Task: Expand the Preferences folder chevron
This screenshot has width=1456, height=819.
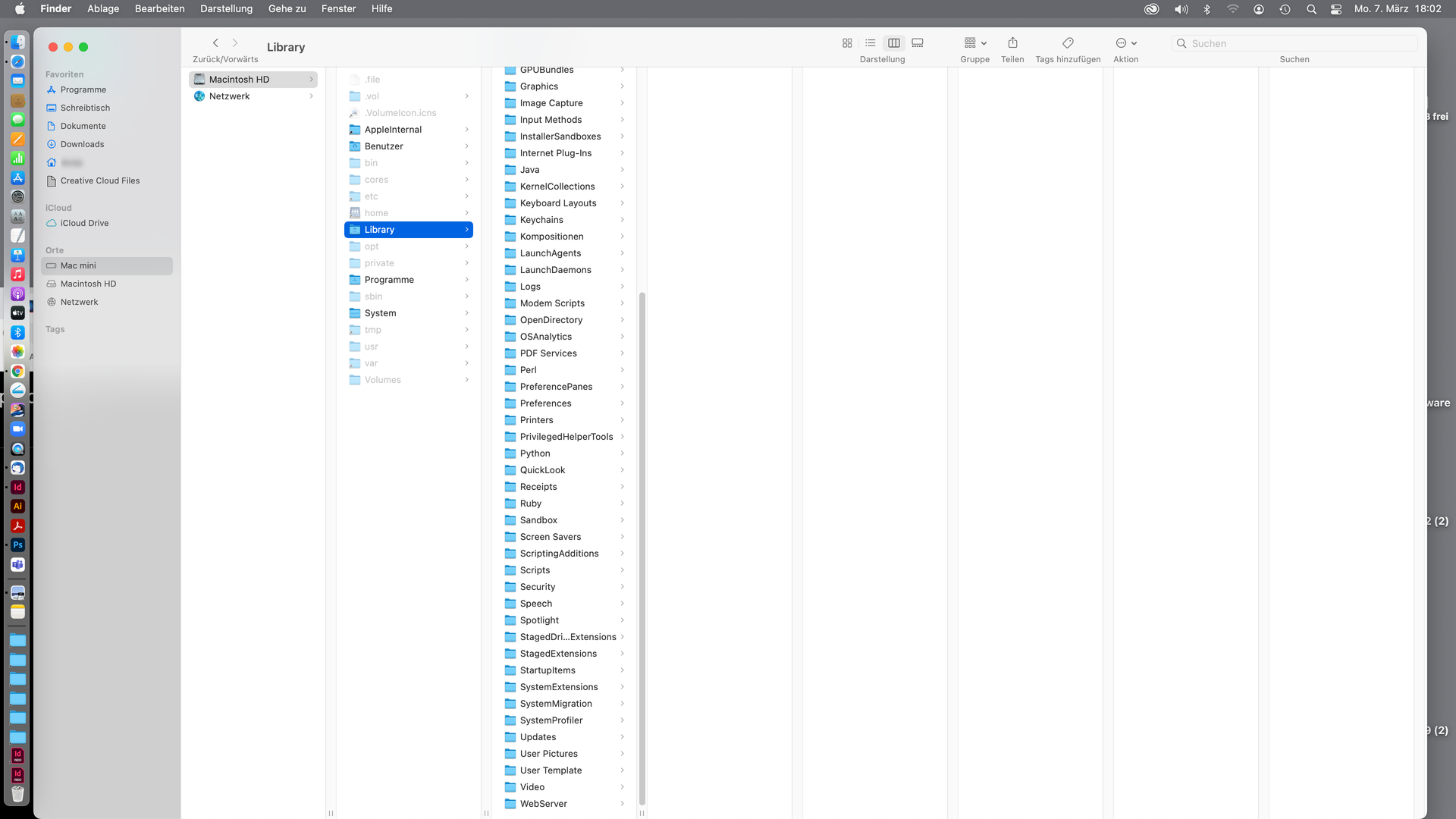Action: (623, 403)
